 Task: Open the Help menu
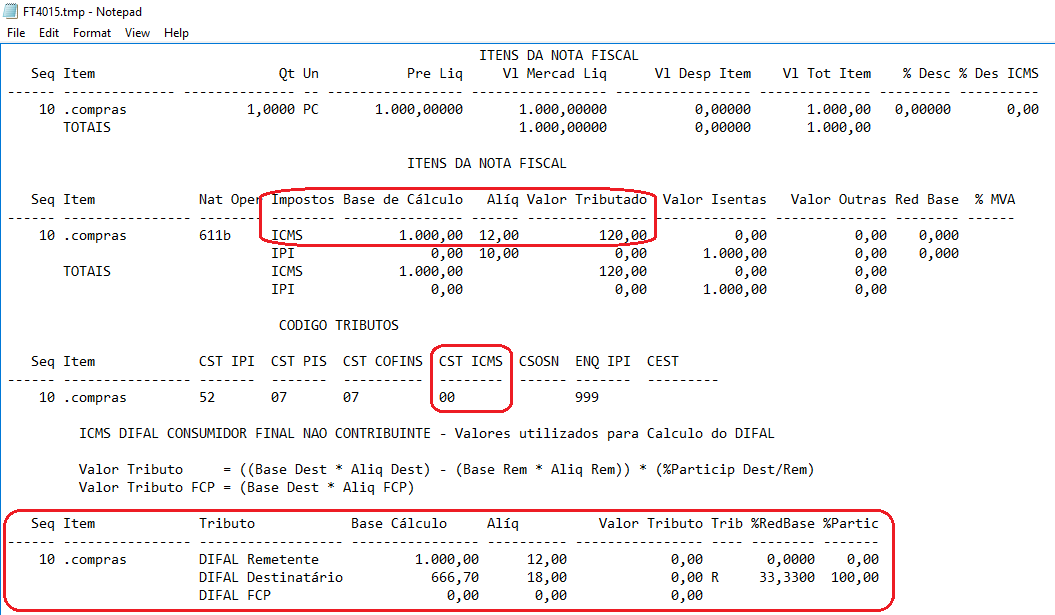tap(176, 33)
